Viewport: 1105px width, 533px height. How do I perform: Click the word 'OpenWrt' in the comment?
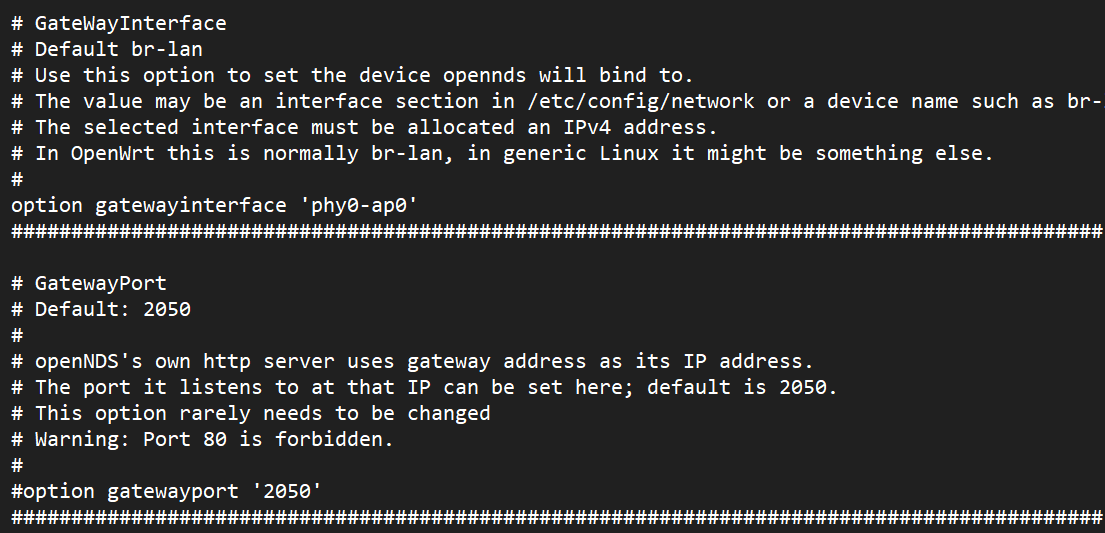[112, 154]
